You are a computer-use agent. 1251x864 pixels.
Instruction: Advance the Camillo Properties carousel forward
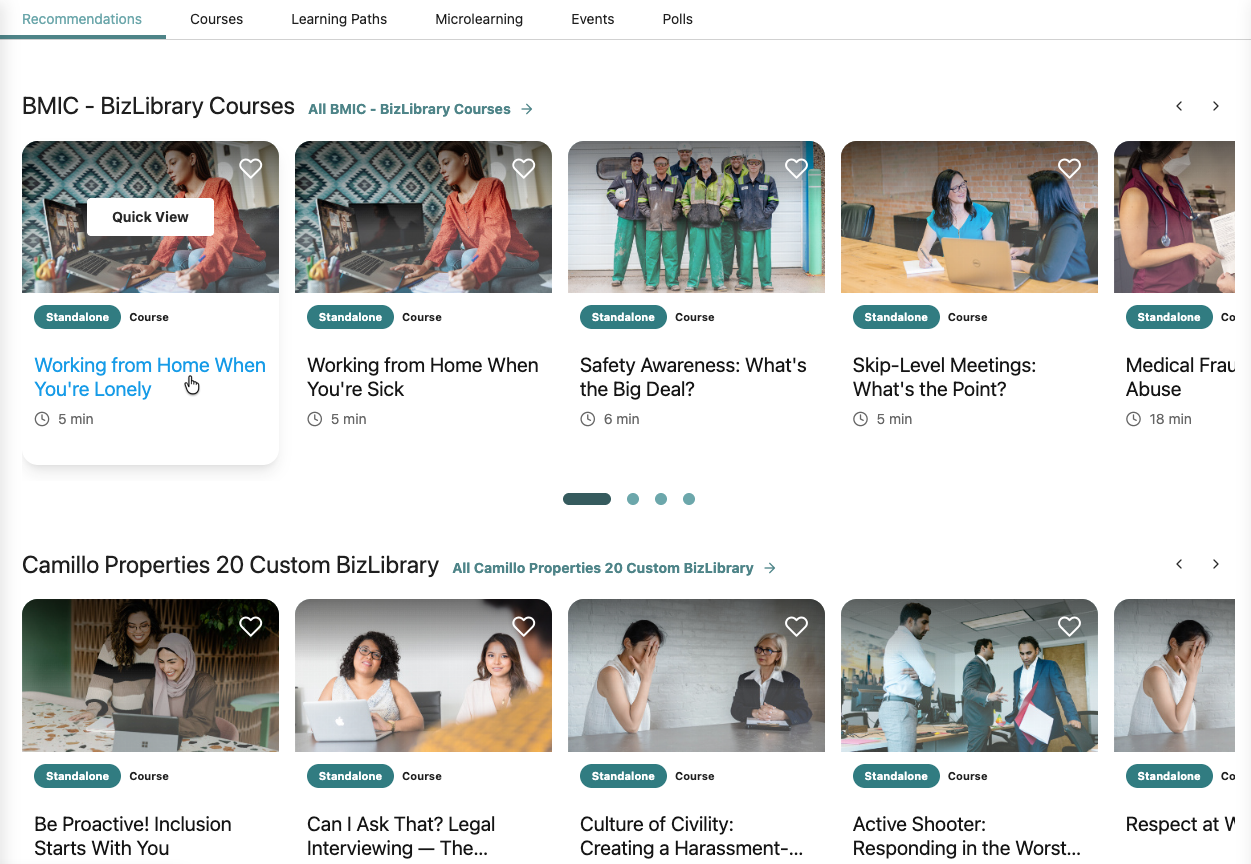(1216, 564)
